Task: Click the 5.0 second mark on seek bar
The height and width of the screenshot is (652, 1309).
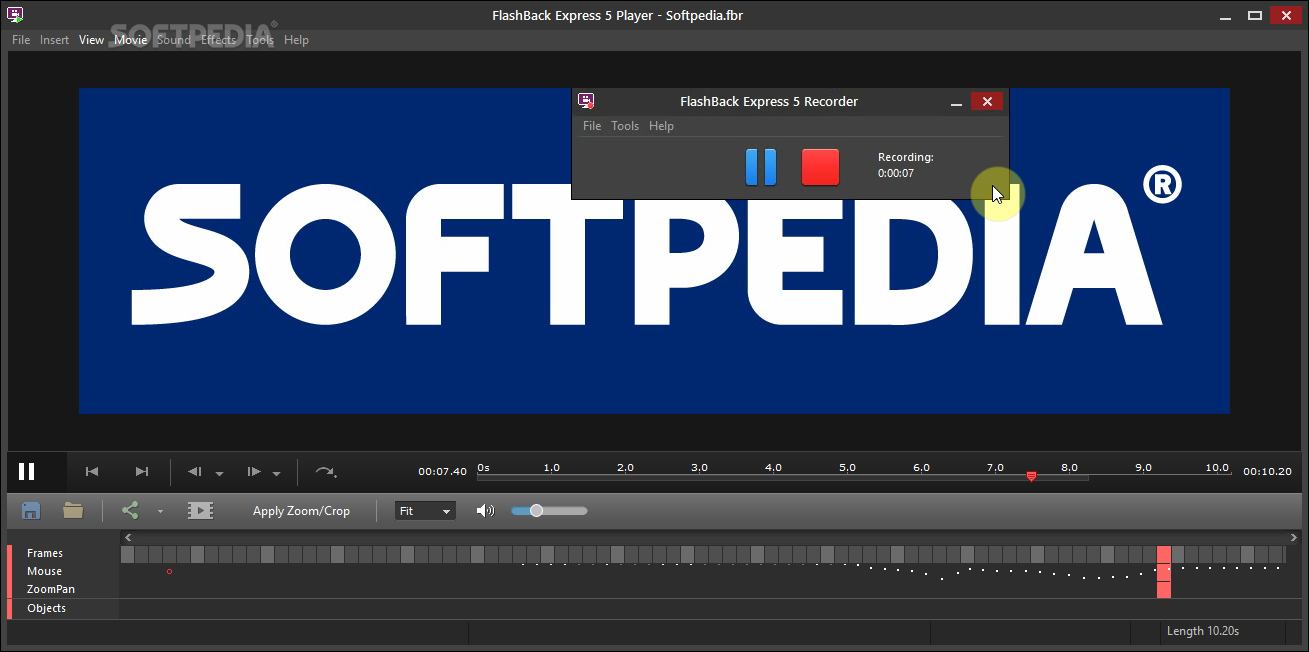Action: [x=847, y=468]
